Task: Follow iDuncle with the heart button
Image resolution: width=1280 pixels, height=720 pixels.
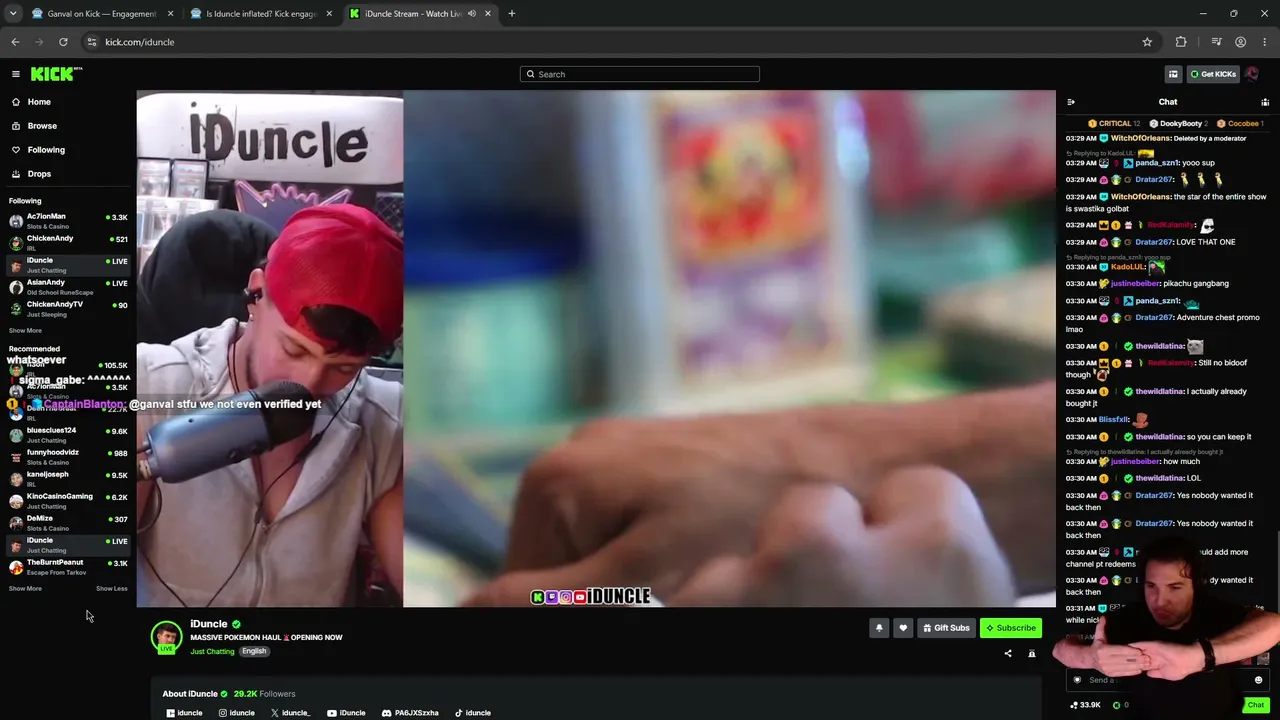Action: click(x=903, y=628)
